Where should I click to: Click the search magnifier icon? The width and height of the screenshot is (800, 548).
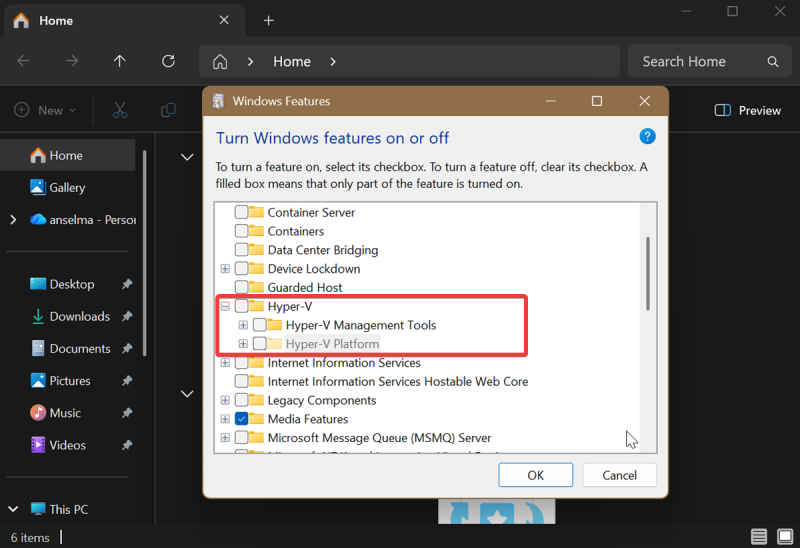pos(773,62)
